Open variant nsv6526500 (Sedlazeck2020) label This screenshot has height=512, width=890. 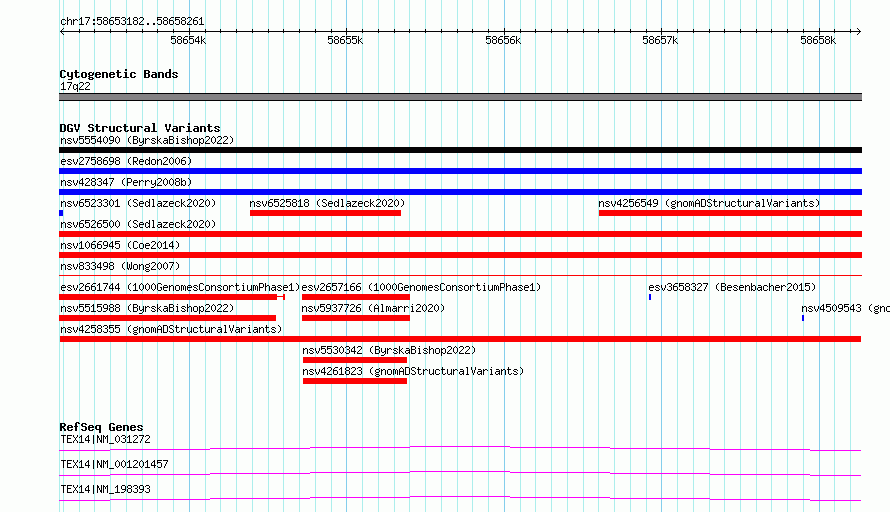click(138, 224)
